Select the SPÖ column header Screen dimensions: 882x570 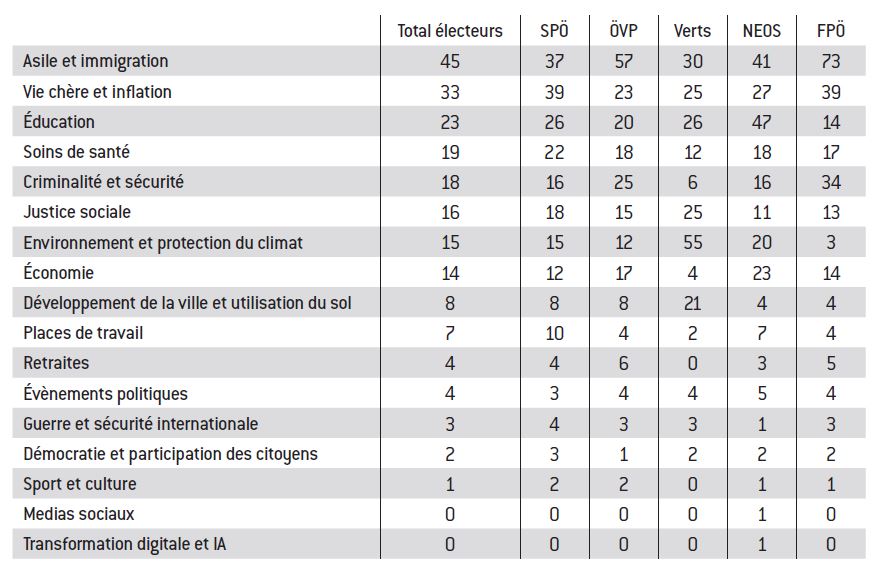(553, 30)
